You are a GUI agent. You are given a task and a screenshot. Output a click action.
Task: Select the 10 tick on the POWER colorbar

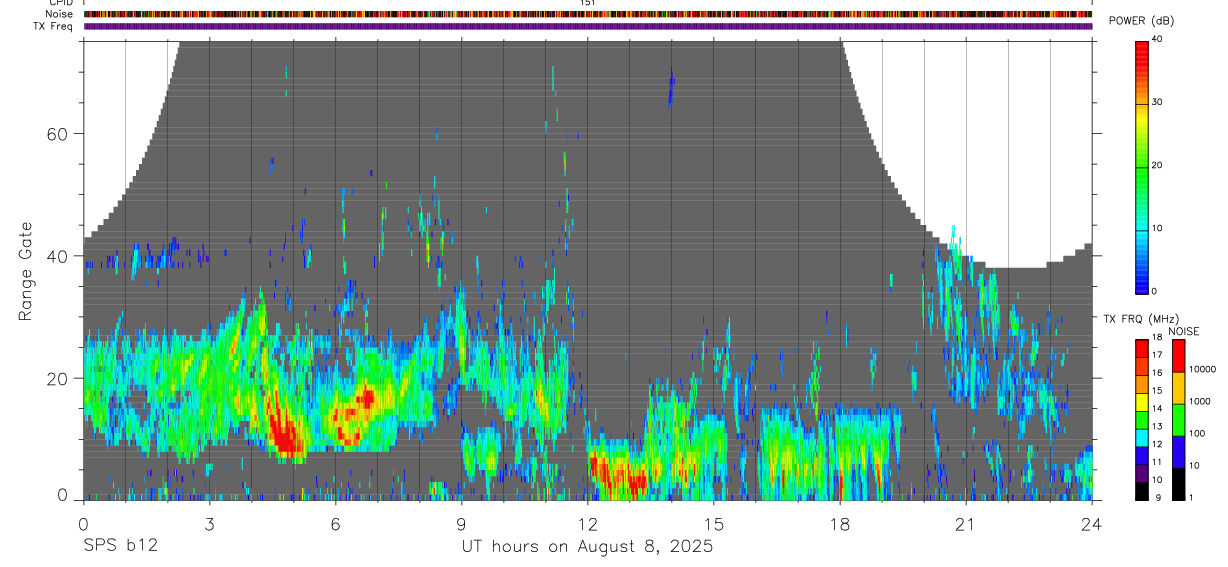point(1158,228)
